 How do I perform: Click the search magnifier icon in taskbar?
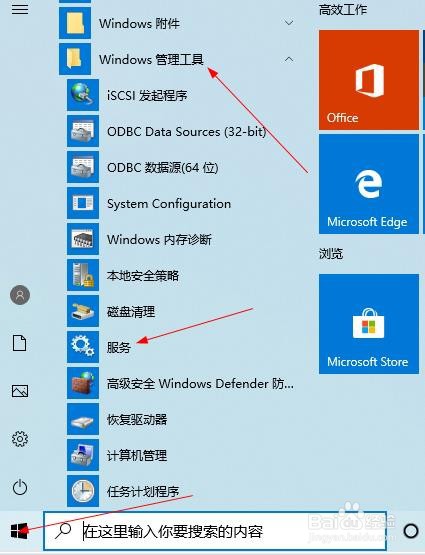tap(64, 531)
